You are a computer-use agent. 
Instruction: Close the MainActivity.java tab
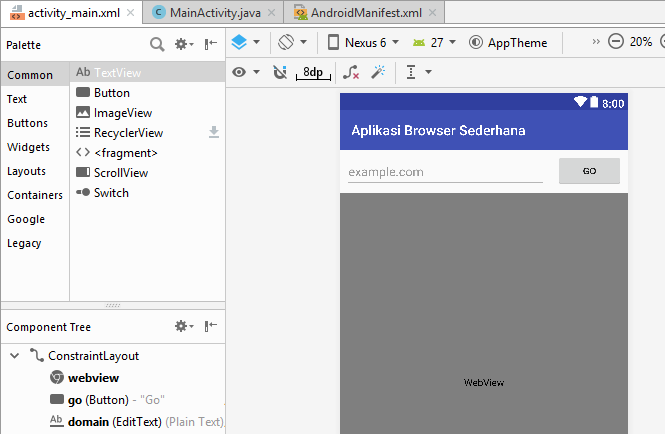(x=271, y=13)
